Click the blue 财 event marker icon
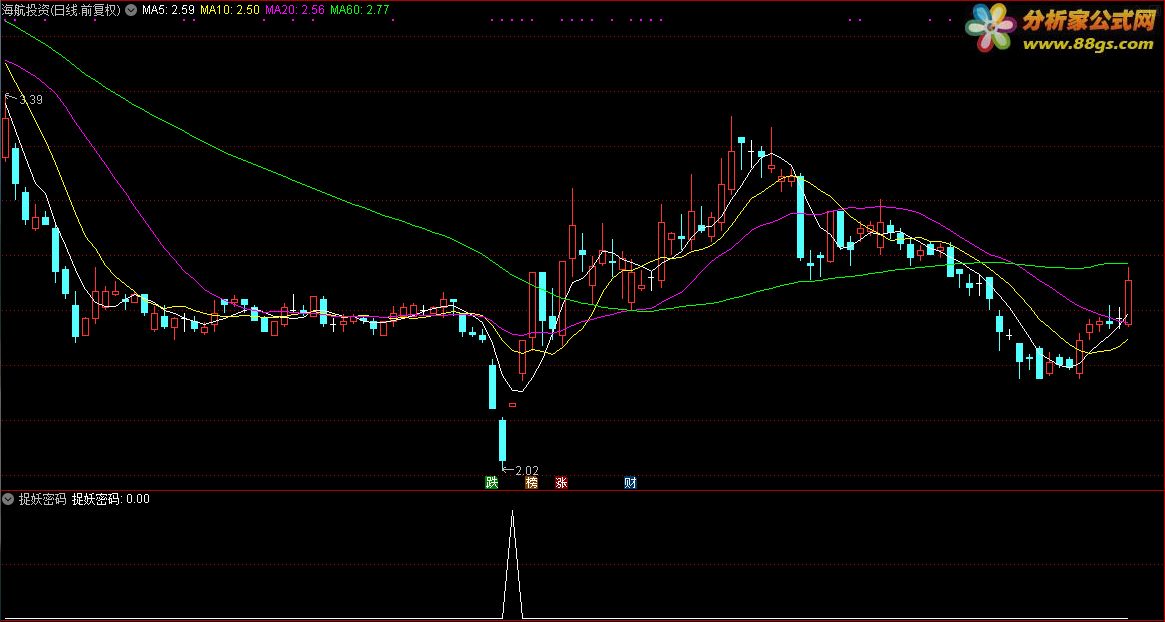The height and width of the screenshot is (622, 1165). click(x=630, y=483)
